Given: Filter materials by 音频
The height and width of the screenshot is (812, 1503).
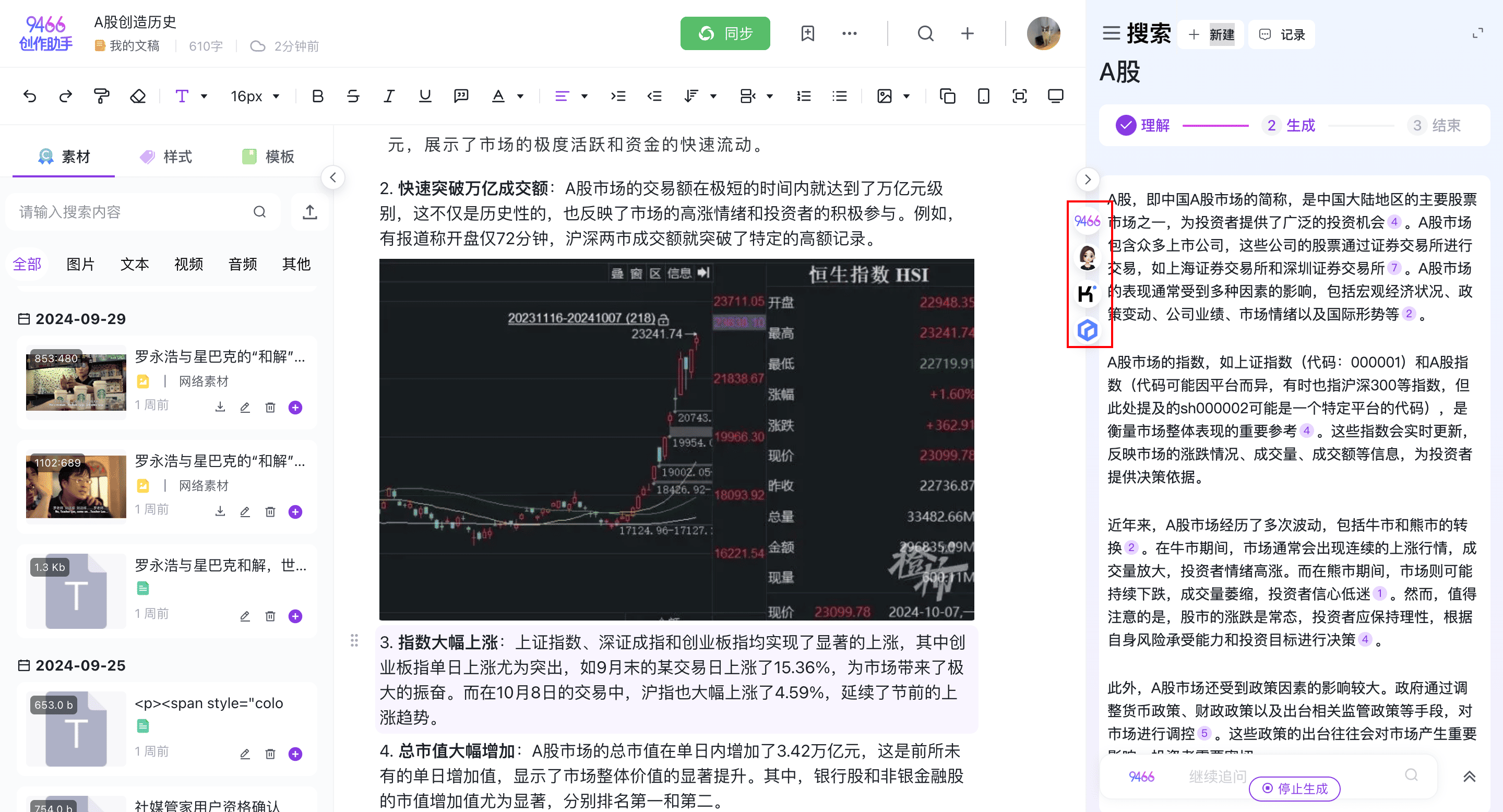Looking at the screenshot, I should point(243,264).
